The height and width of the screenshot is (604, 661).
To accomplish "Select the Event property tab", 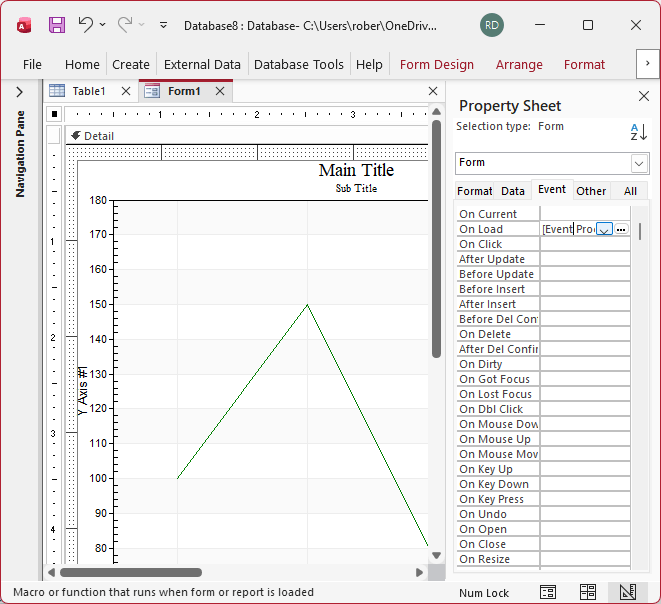I will click(x=551, y=189).
